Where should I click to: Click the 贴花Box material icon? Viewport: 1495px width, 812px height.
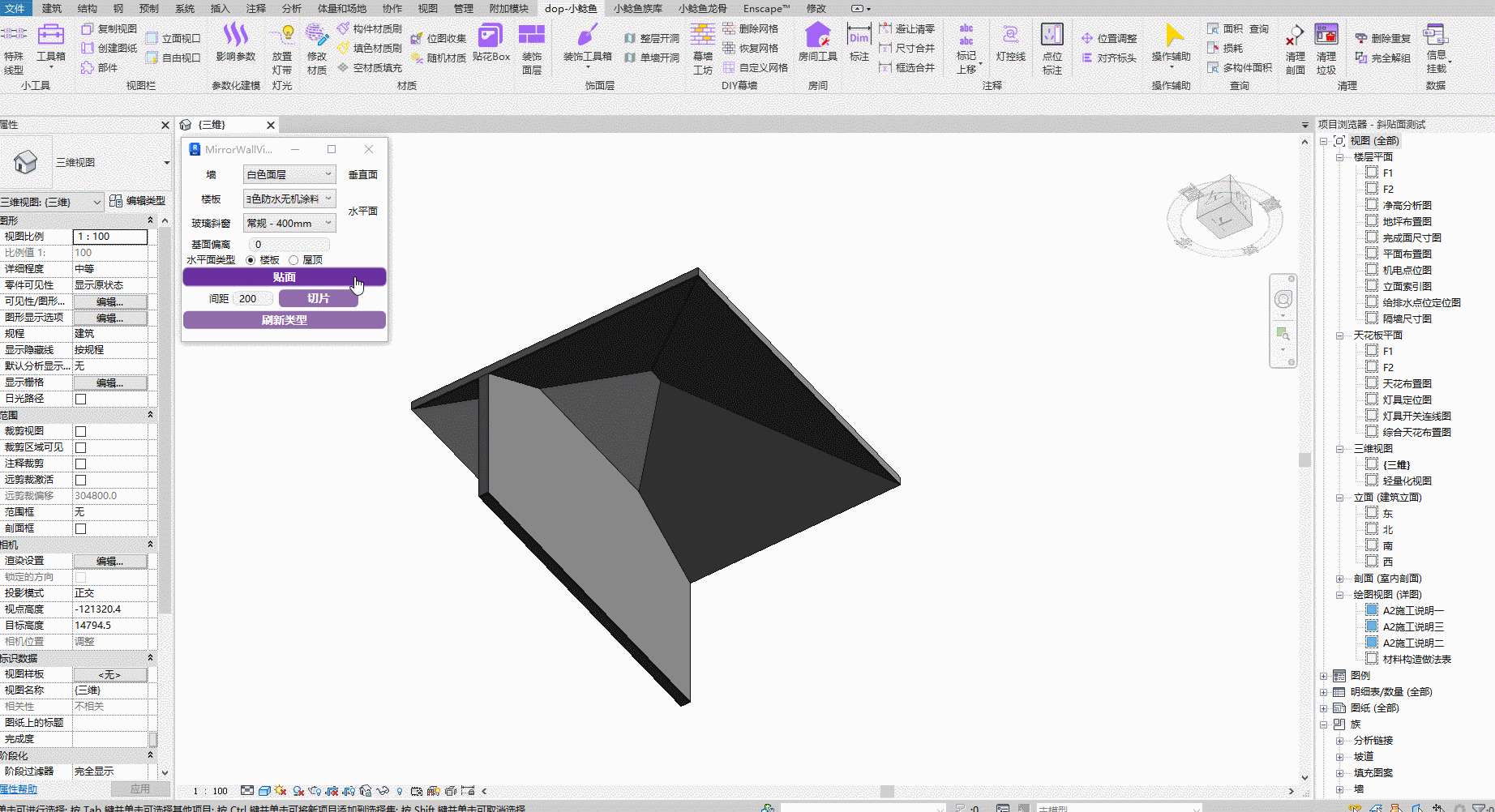click(490, 42)
